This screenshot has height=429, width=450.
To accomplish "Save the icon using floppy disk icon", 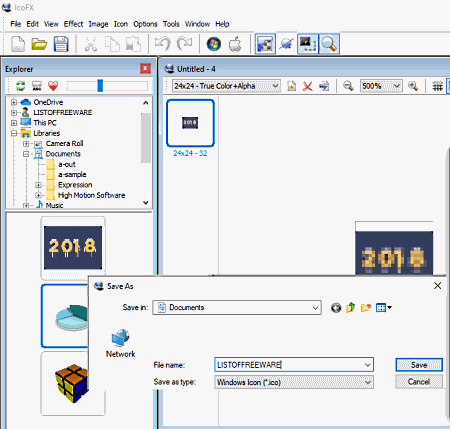I will pyautogui.click(x=61, y=44).
